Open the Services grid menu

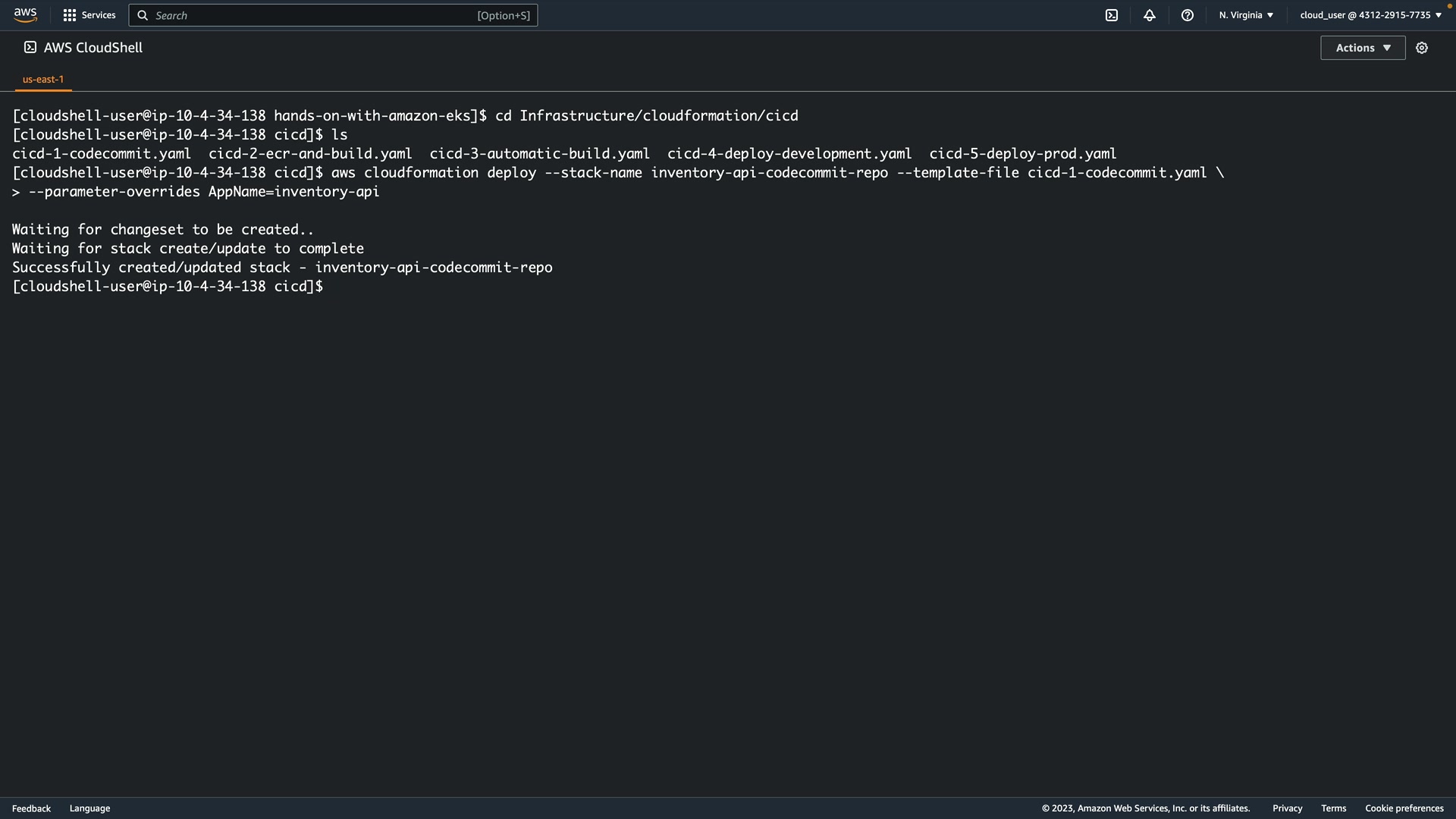pos(70,15)
